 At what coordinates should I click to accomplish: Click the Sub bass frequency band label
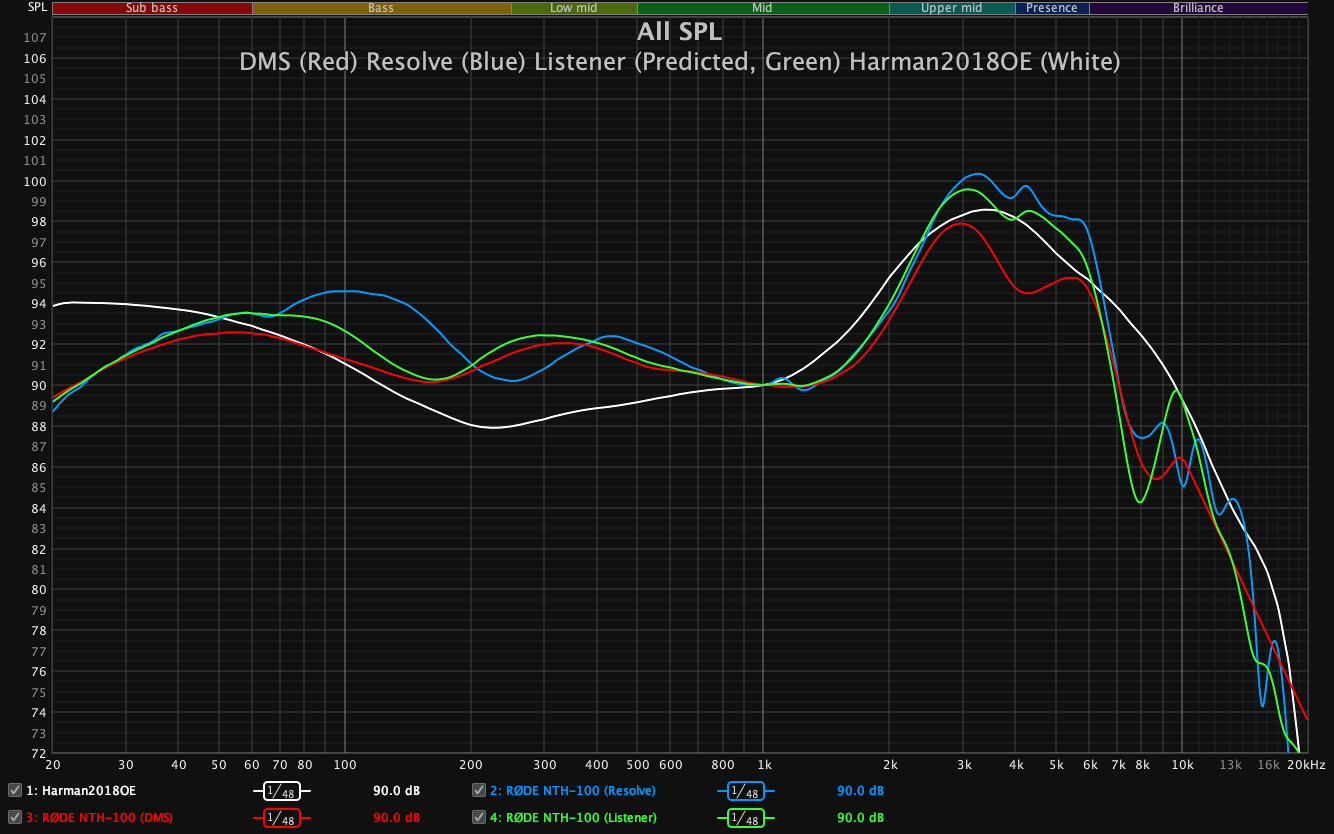[x=152, y=8]
